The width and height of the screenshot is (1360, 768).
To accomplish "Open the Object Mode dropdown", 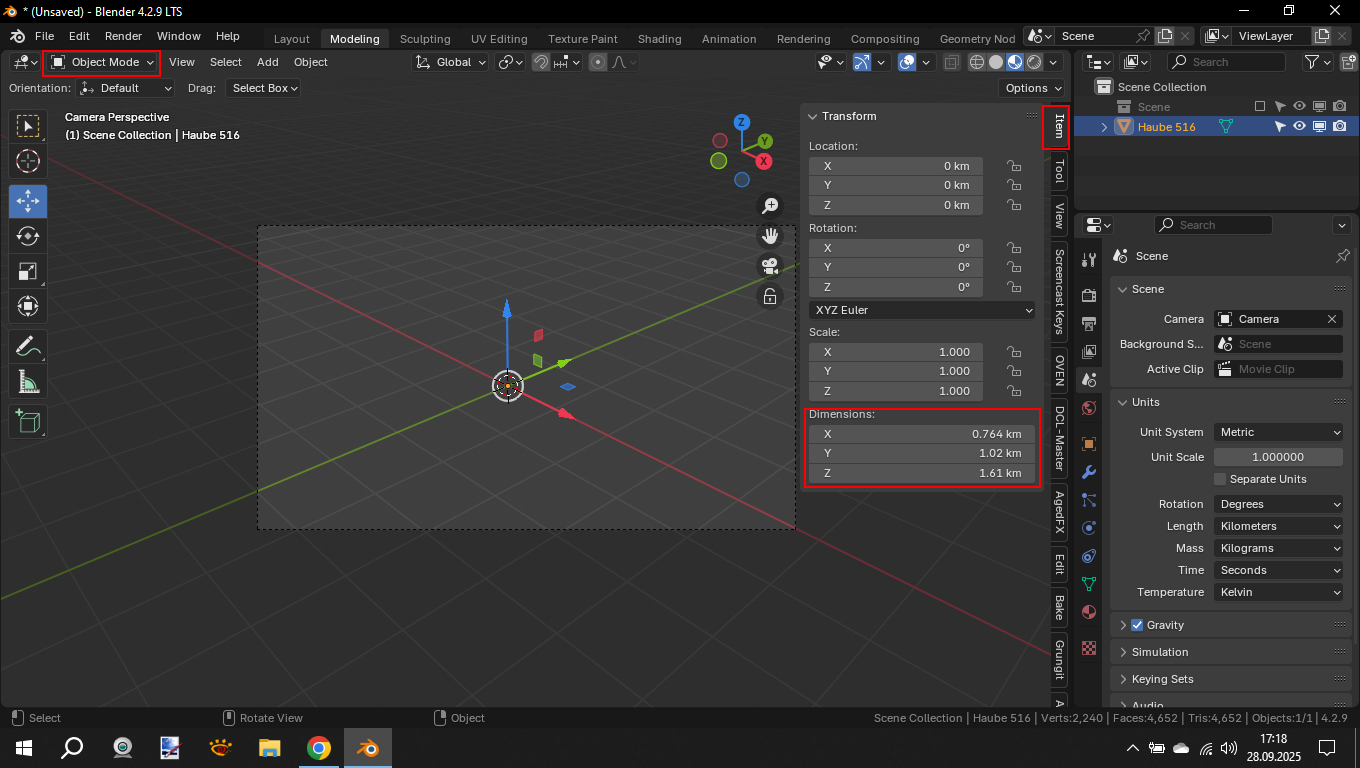I will point(102,62).
